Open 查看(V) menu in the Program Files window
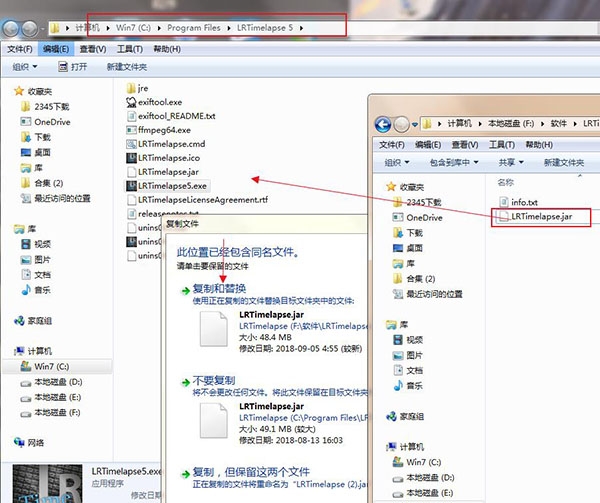The image size is (600, 503). pos(93,49)
